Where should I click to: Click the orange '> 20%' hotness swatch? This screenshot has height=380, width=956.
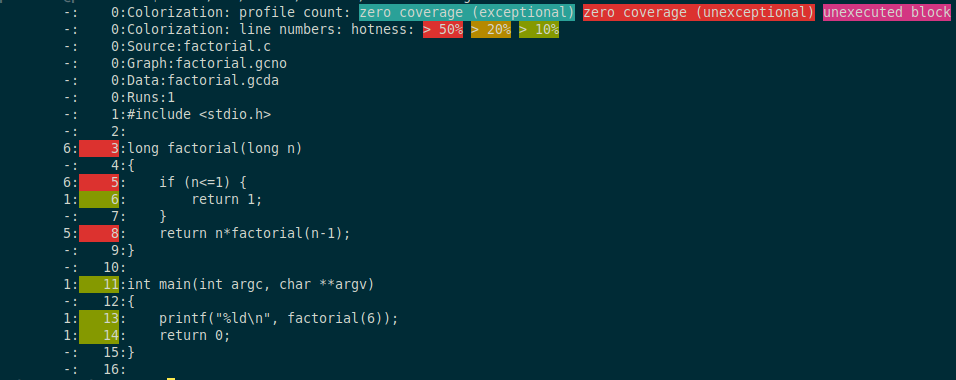coord(491,29)
